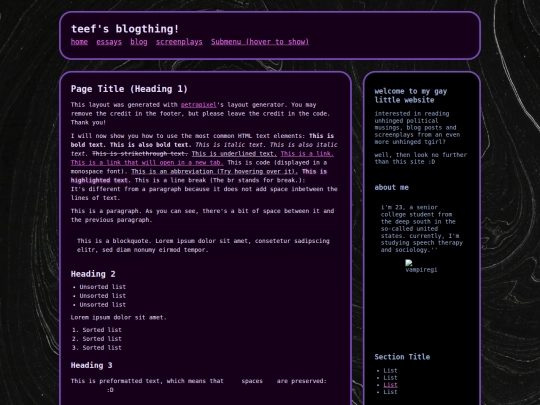Select the third Unsorted list bullet item
This screenshot has height=405, width=540.
[103, 305]
